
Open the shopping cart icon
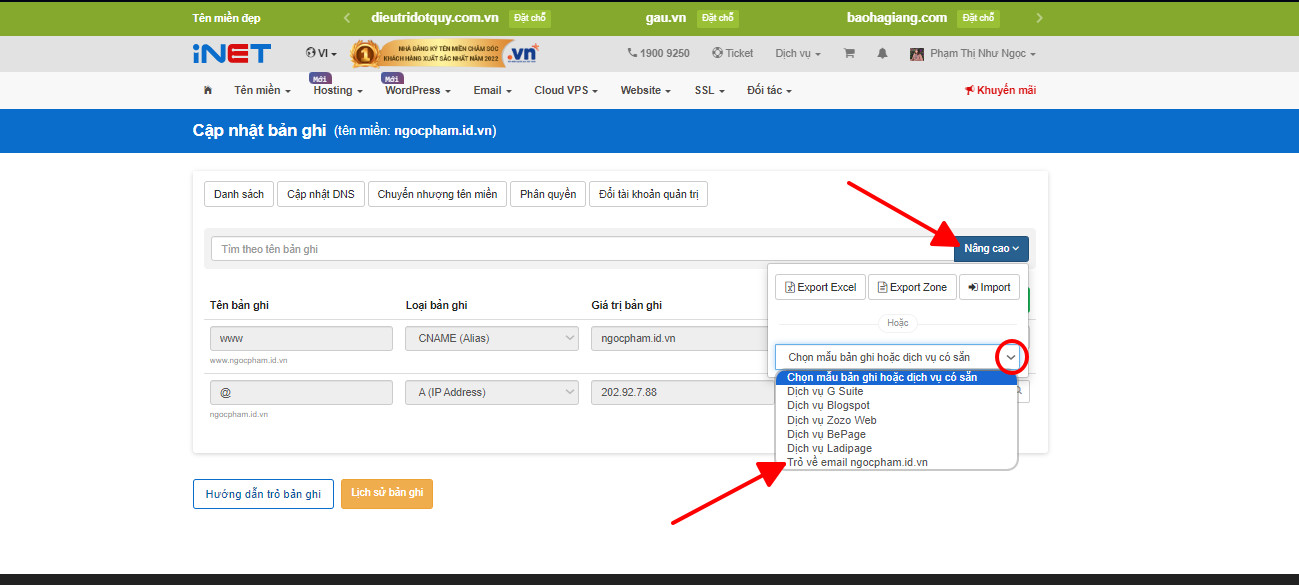(849, 53)
